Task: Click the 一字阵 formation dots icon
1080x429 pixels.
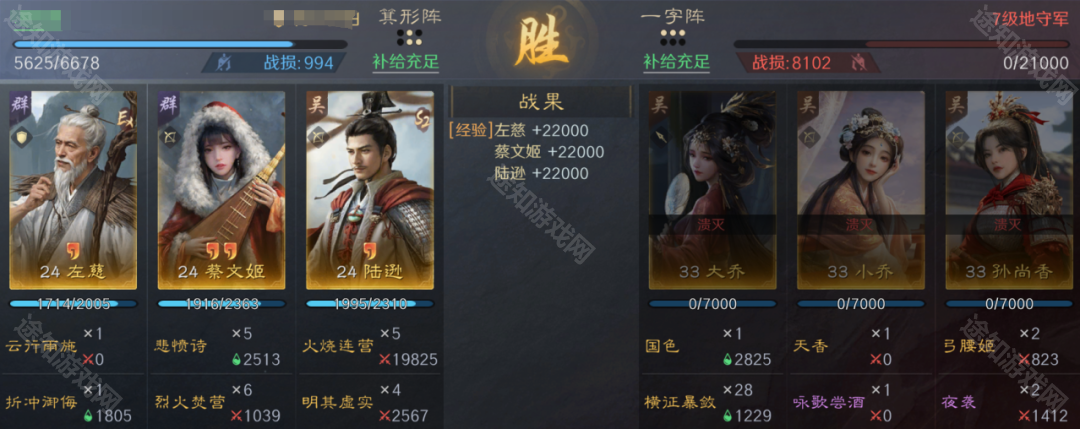Action: coord(674,36)
